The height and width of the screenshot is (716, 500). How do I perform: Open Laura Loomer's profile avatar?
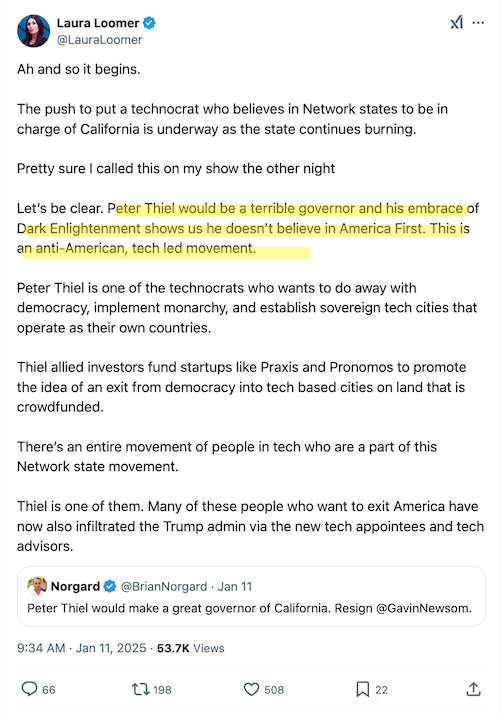(x=33, y=31)
